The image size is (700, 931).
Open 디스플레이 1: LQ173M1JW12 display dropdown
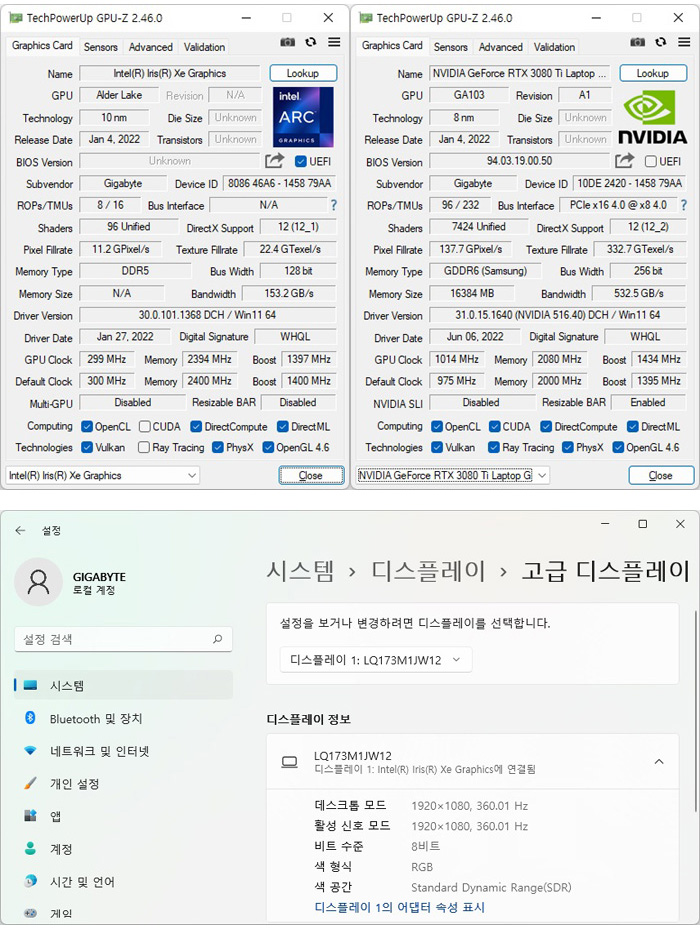point(375,660)
